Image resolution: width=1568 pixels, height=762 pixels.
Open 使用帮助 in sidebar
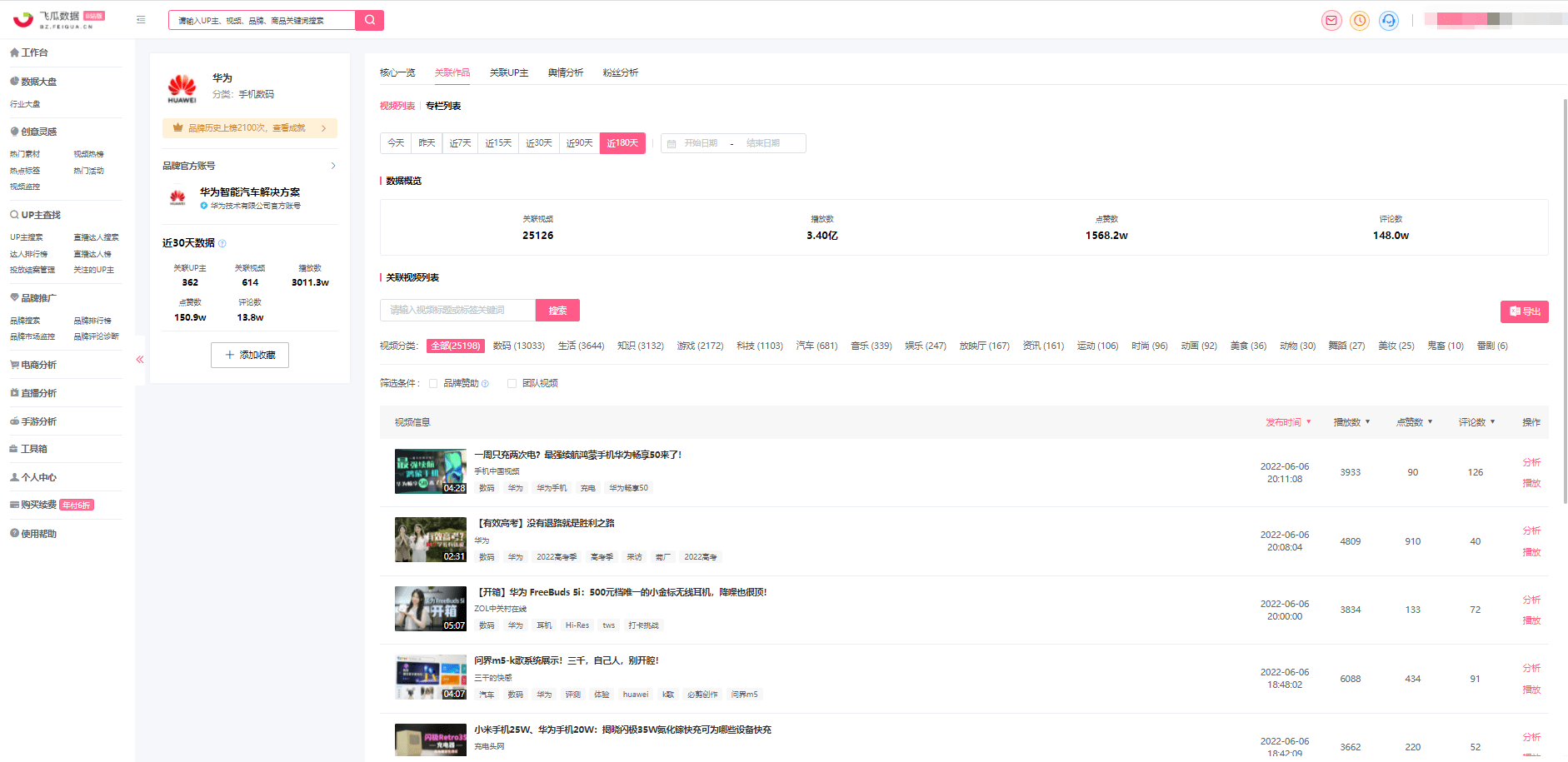(x=34, y=534)
